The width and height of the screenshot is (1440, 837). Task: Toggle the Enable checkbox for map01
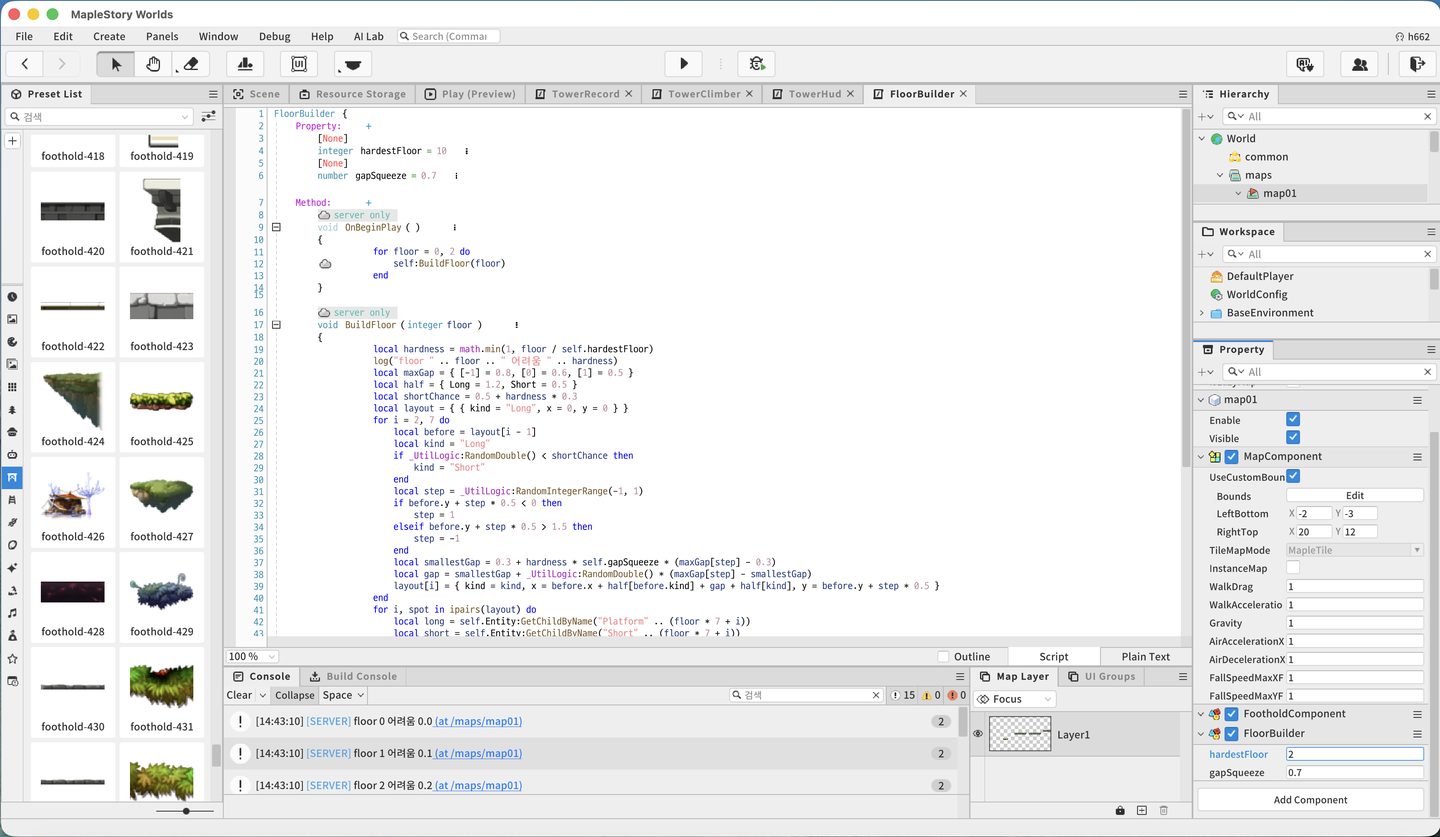1293,420
